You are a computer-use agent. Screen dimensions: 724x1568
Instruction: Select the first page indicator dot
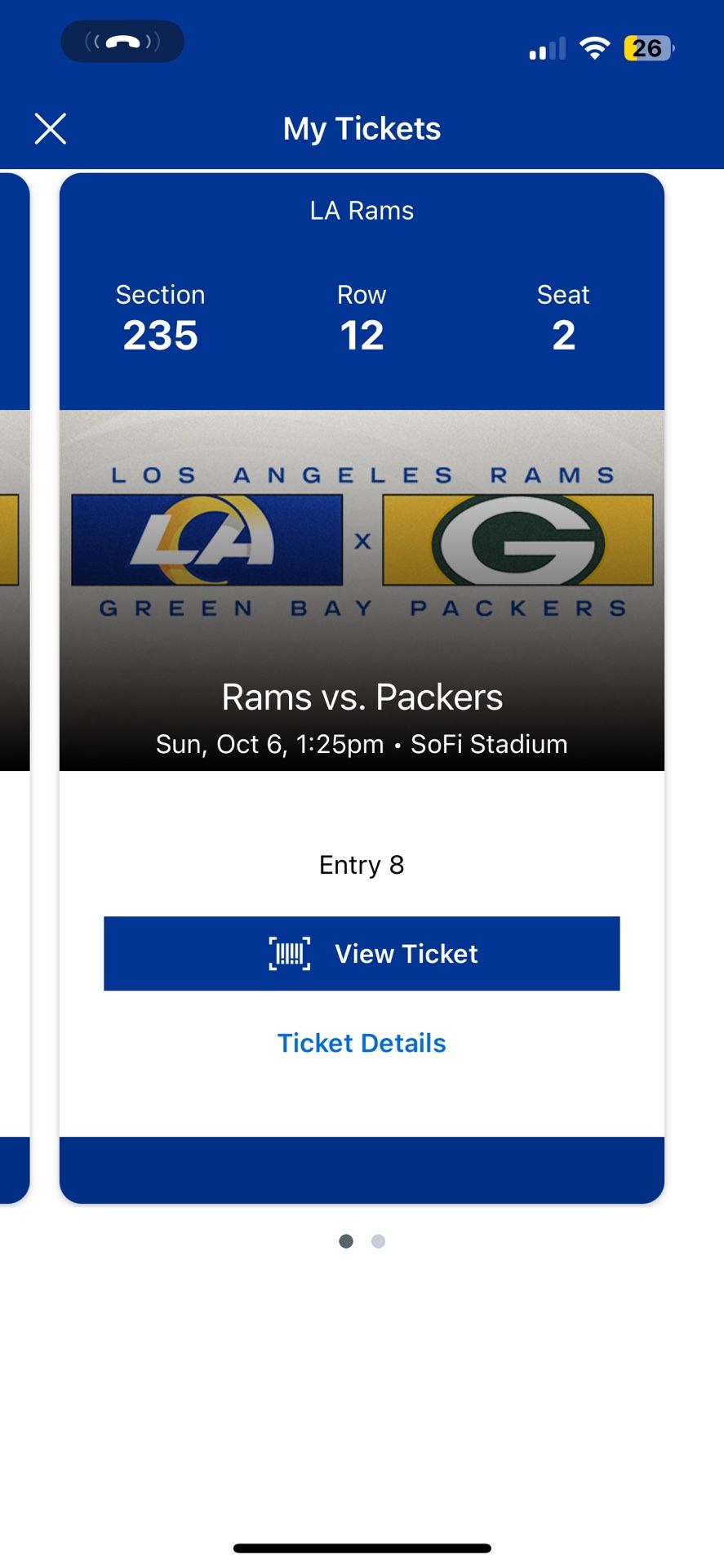click(x=346, y=1241)
